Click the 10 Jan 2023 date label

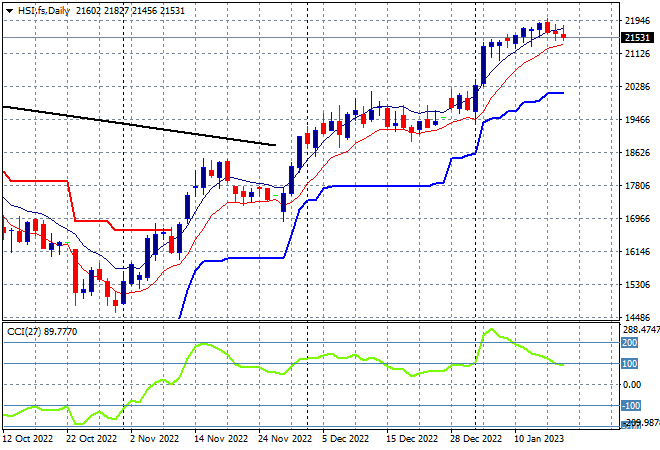click(x=539, y=439)
